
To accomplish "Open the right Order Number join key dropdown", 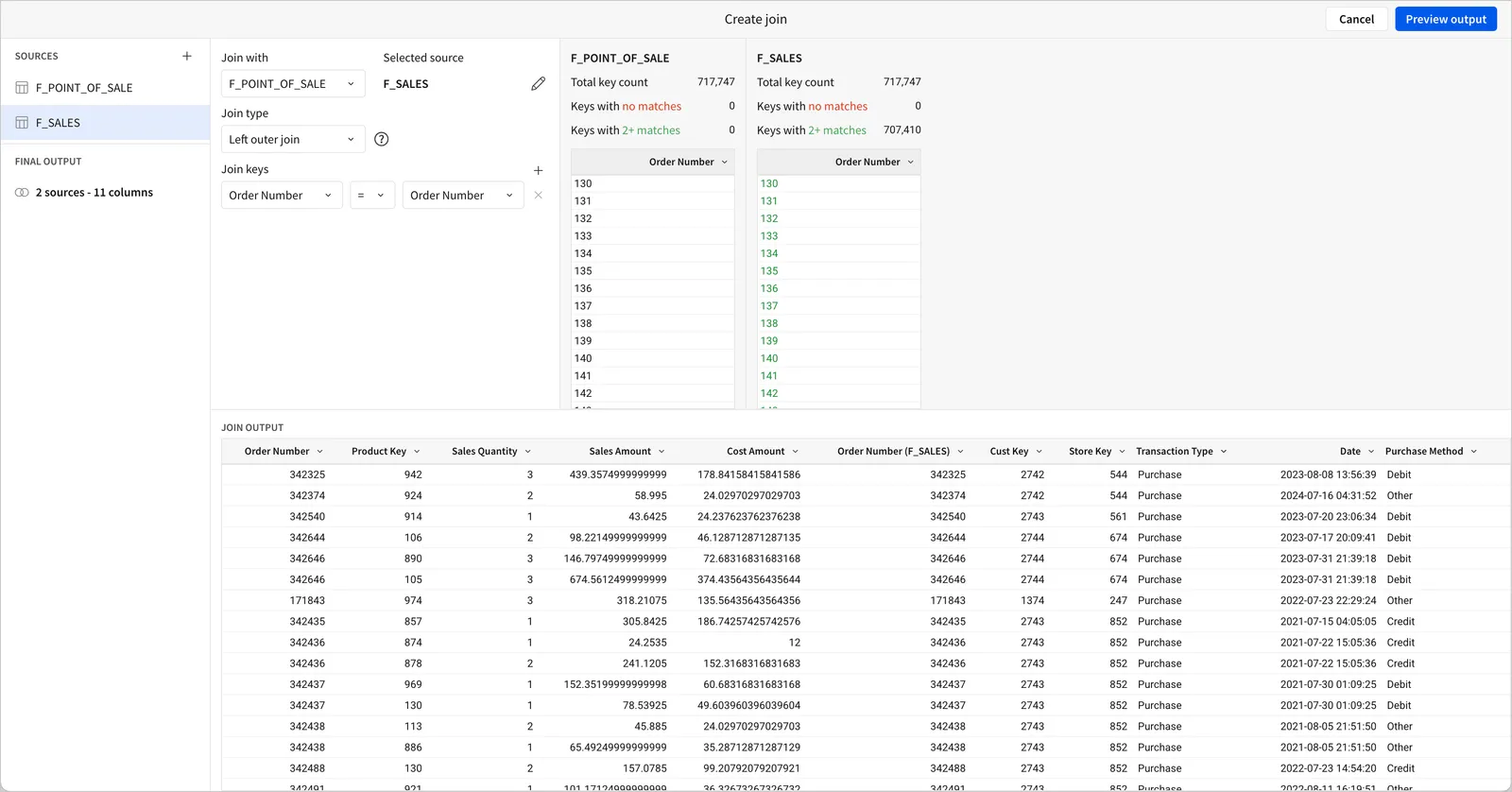I will click(x=463, y=196).
